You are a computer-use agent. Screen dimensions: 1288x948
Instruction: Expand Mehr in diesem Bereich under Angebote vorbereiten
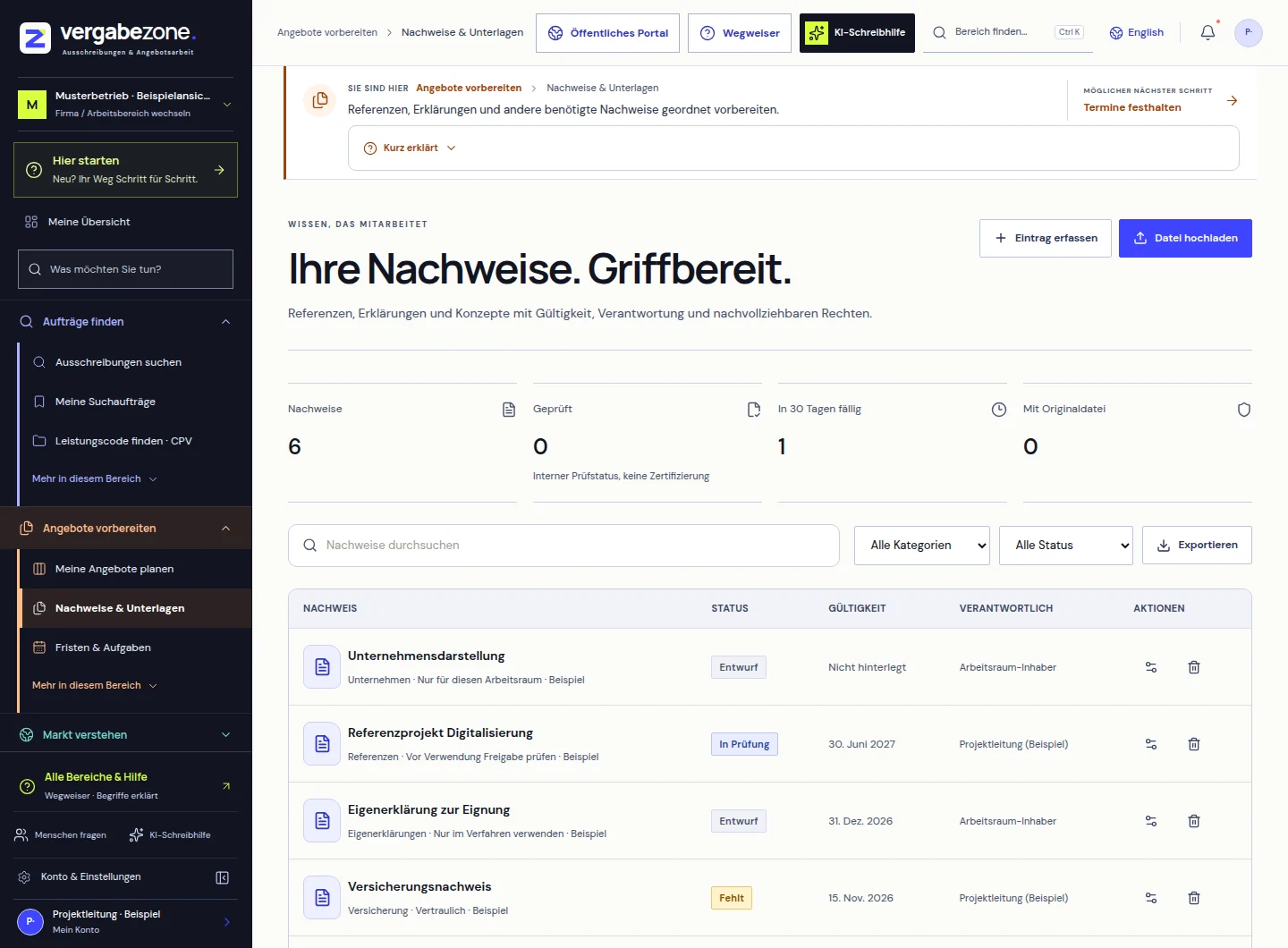(95, 686)
